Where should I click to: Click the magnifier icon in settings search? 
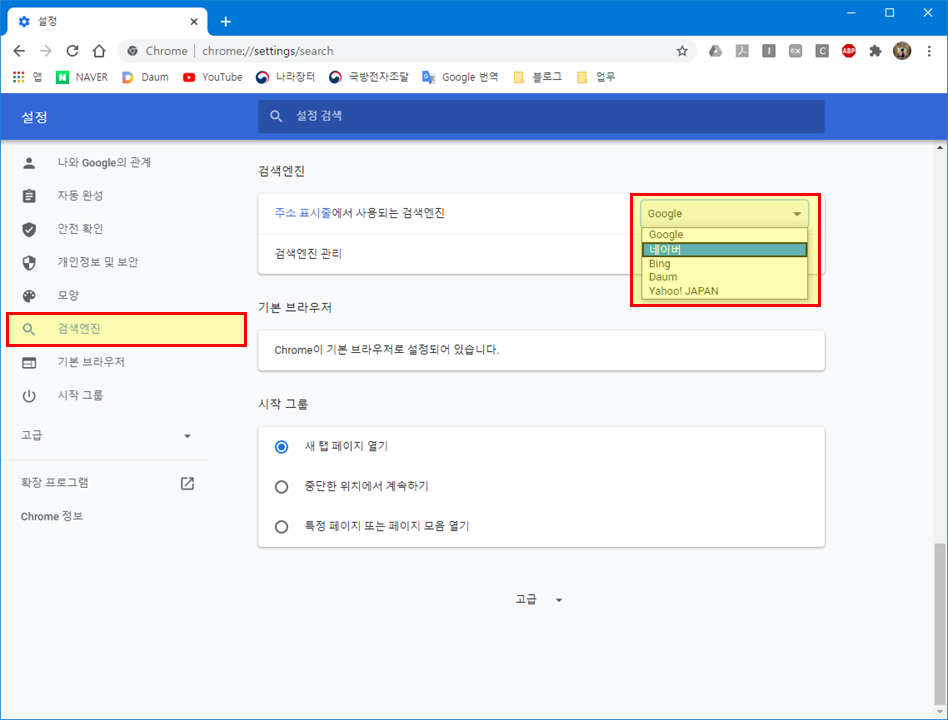tap(276, 116)
